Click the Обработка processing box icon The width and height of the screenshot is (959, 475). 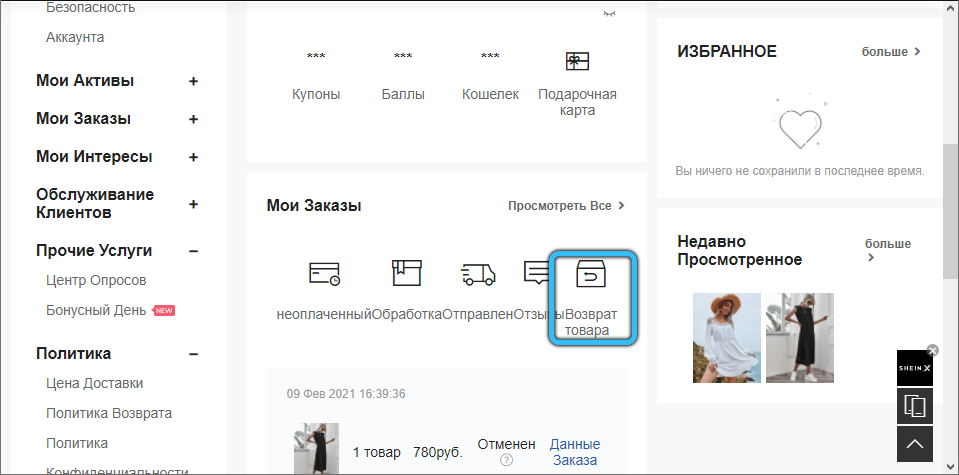coord(406,274)
